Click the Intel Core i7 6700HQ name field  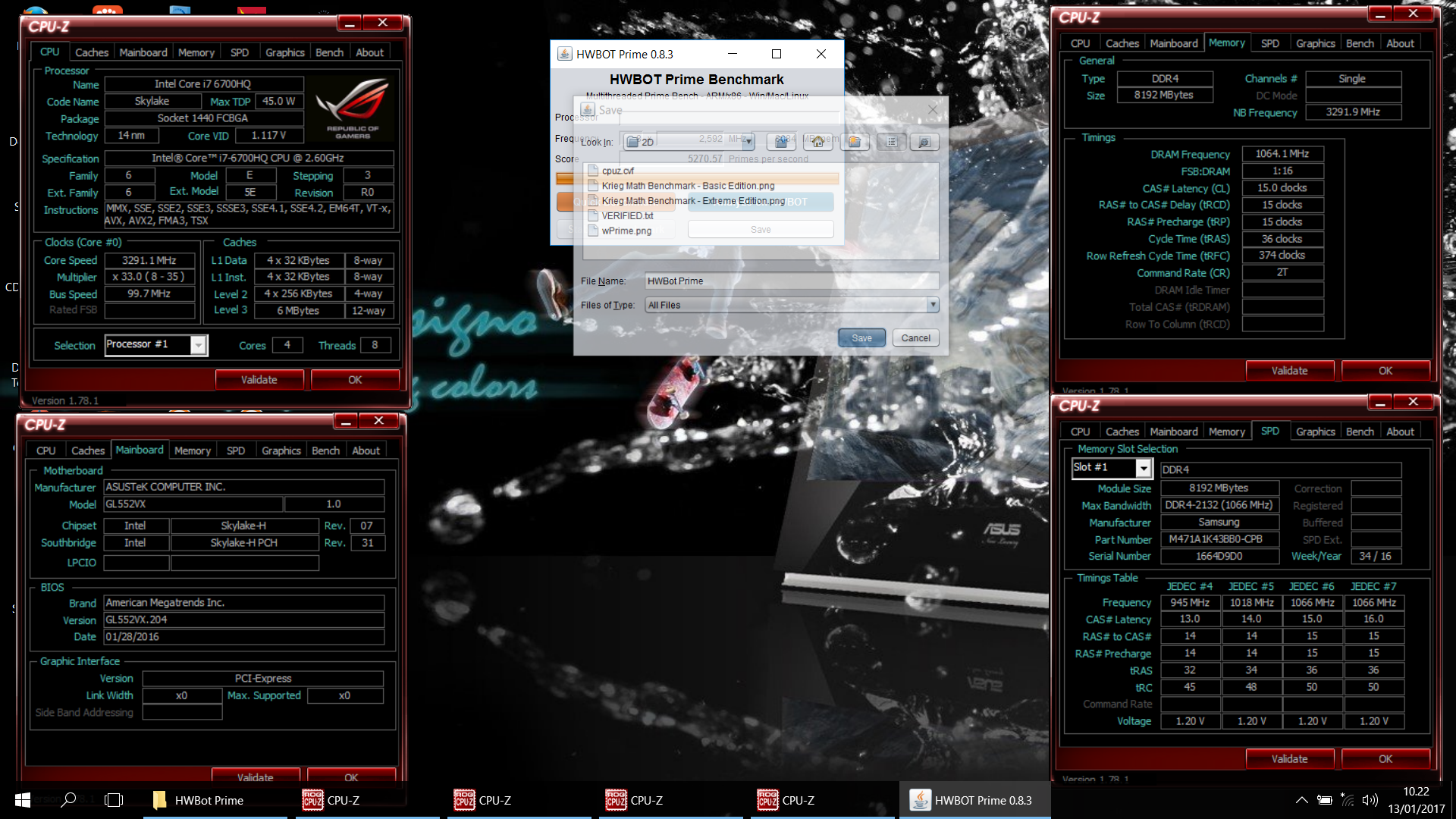pos(203,84)
